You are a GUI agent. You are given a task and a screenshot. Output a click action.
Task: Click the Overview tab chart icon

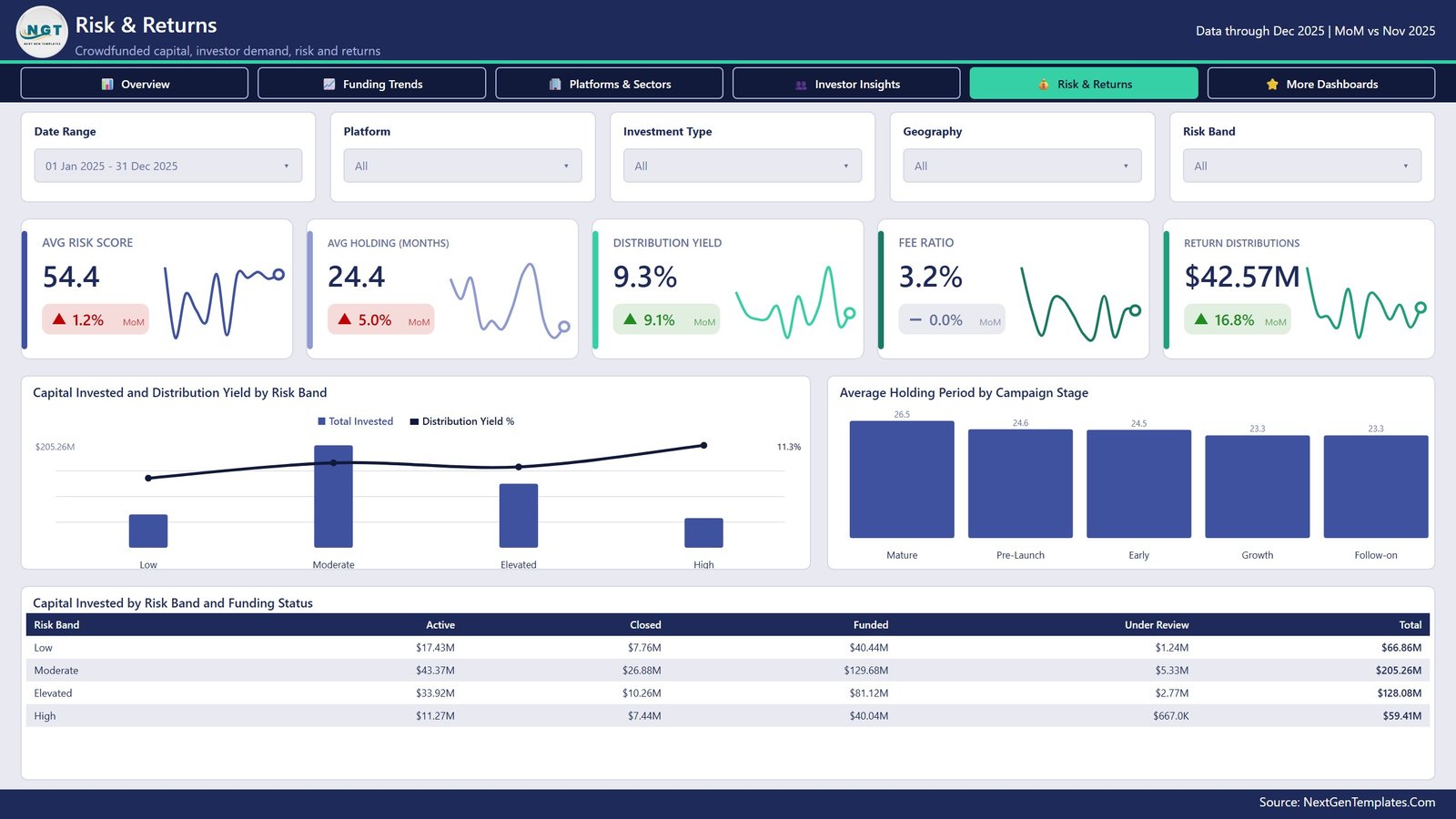pos(107,84)
